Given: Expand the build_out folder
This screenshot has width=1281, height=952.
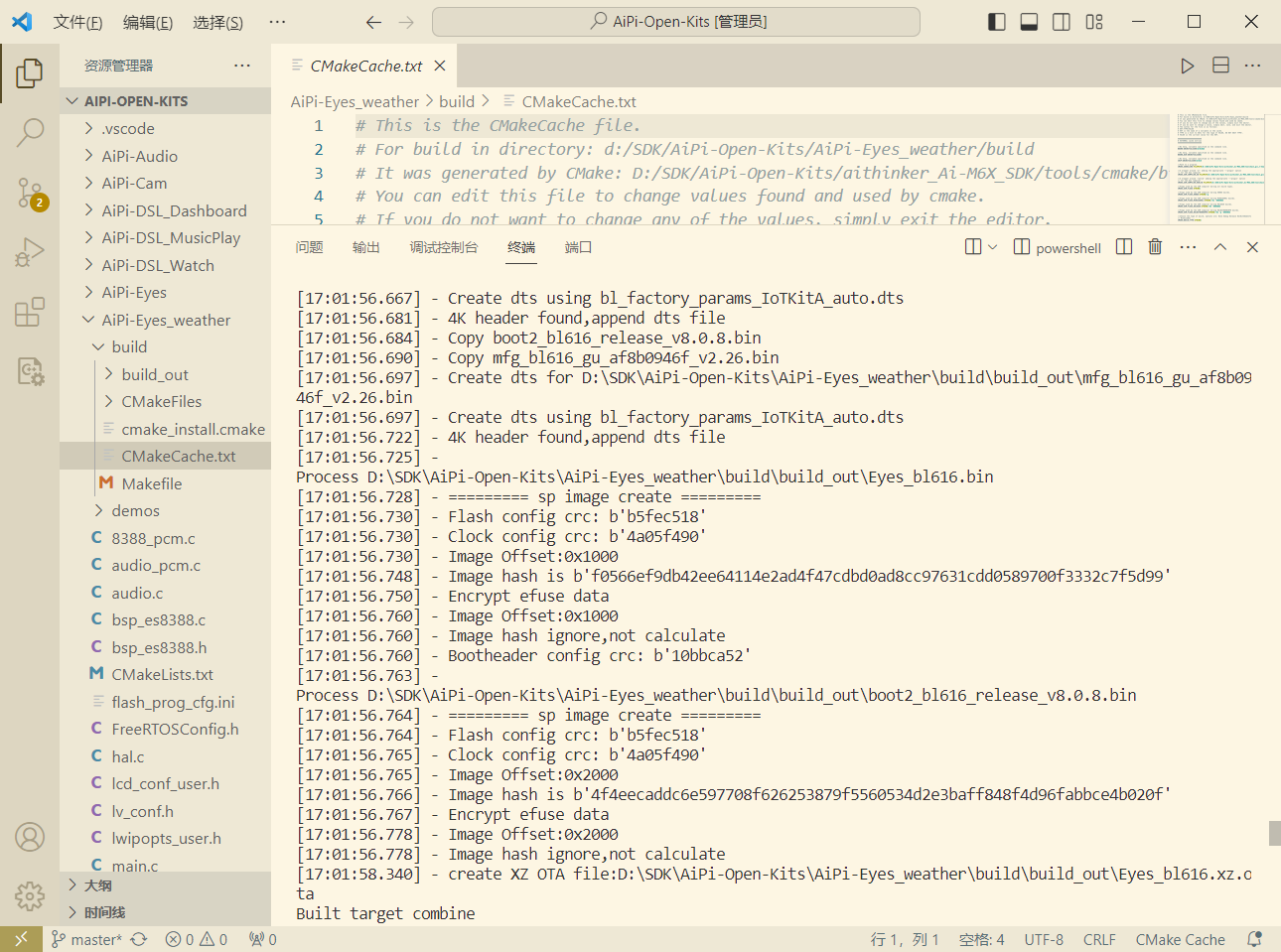Looking at the screenshot, I should point(165,374).
